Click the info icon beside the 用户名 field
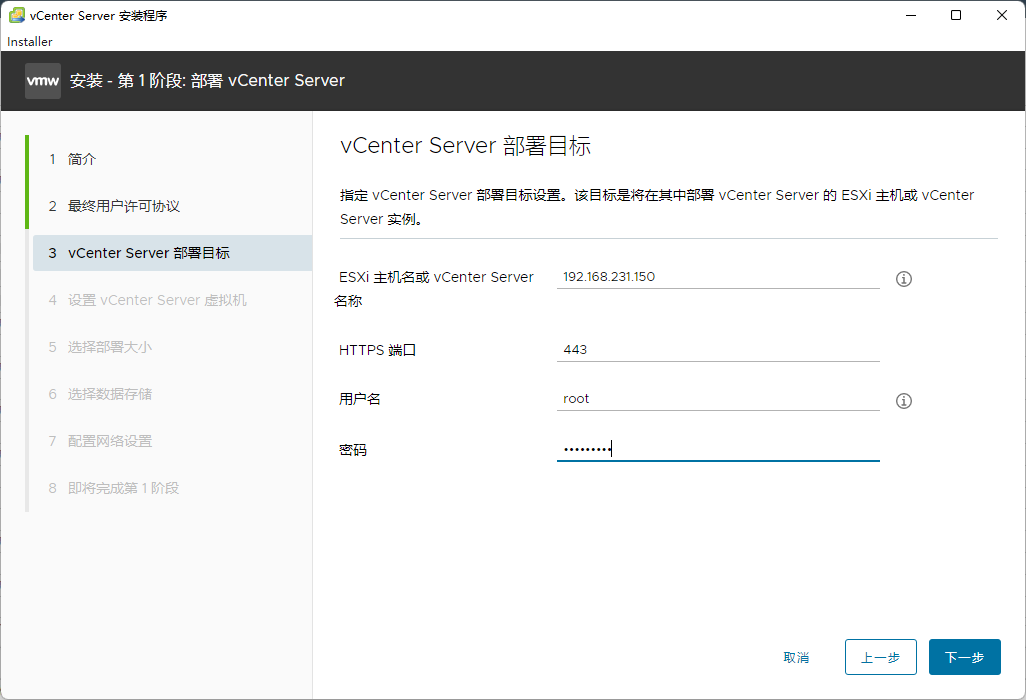 point(904,400)
